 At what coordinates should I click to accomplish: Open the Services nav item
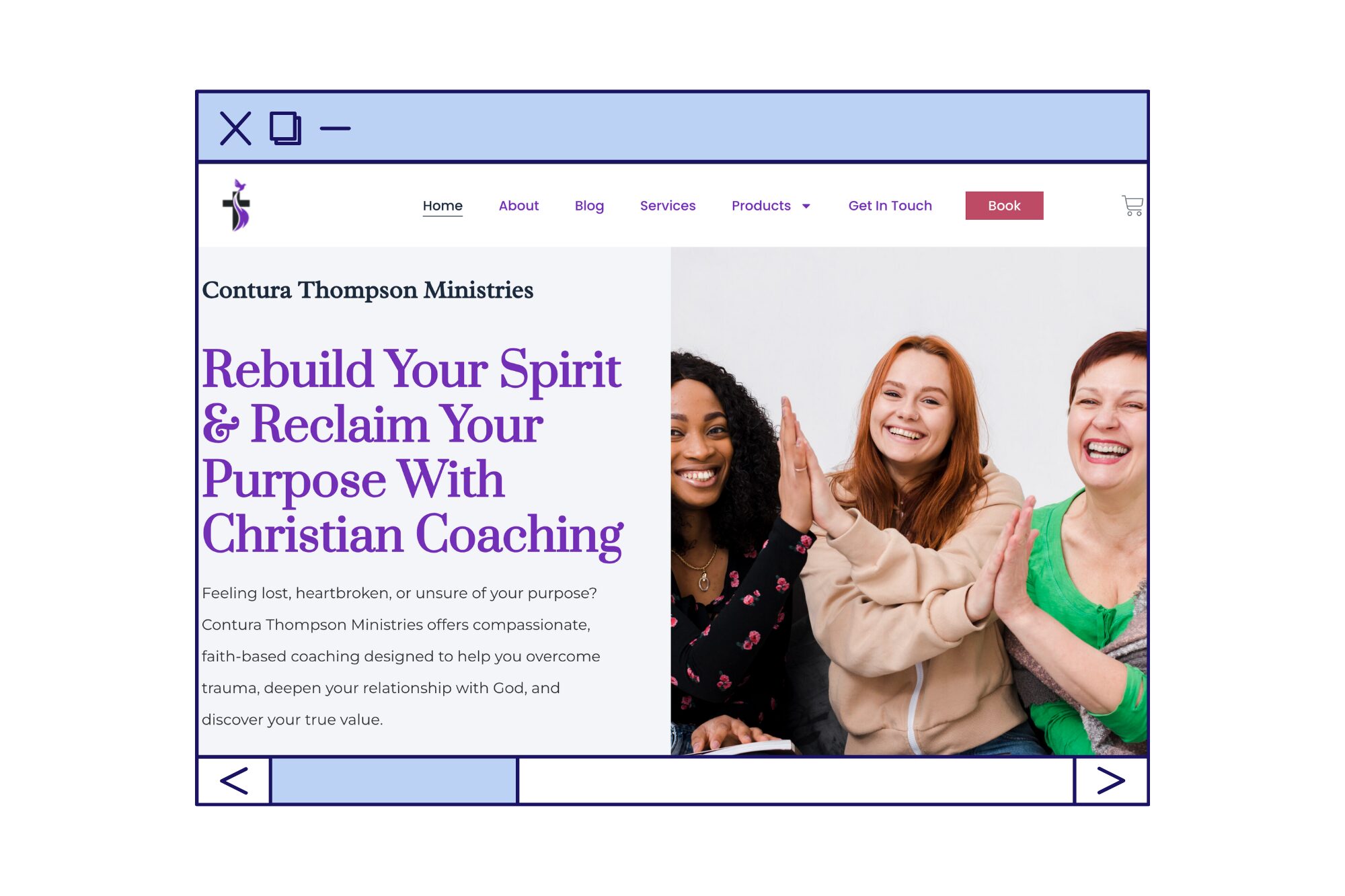[x=668, y=206]
